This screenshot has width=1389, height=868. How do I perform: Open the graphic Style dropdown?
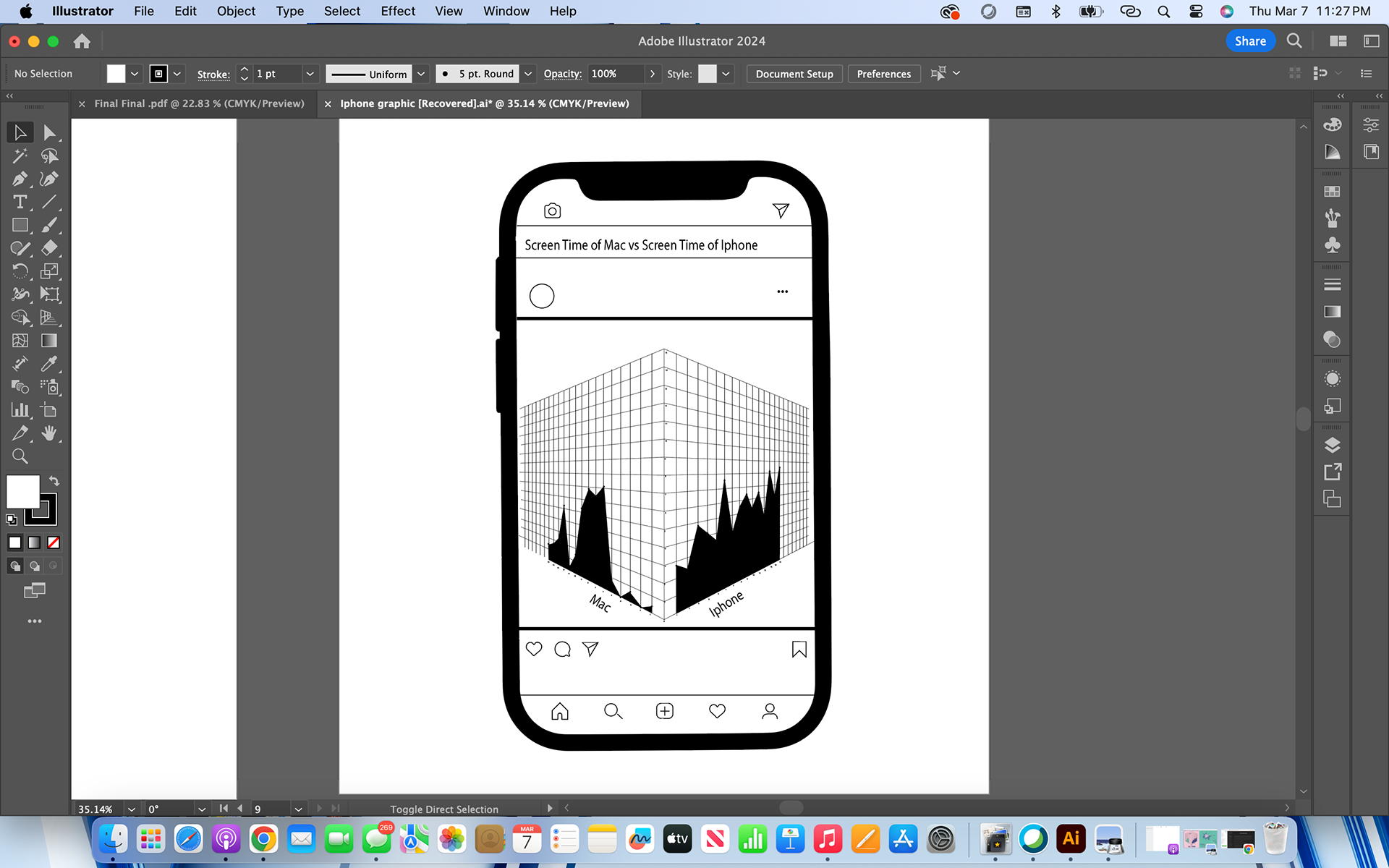click(x=726, y=74)
